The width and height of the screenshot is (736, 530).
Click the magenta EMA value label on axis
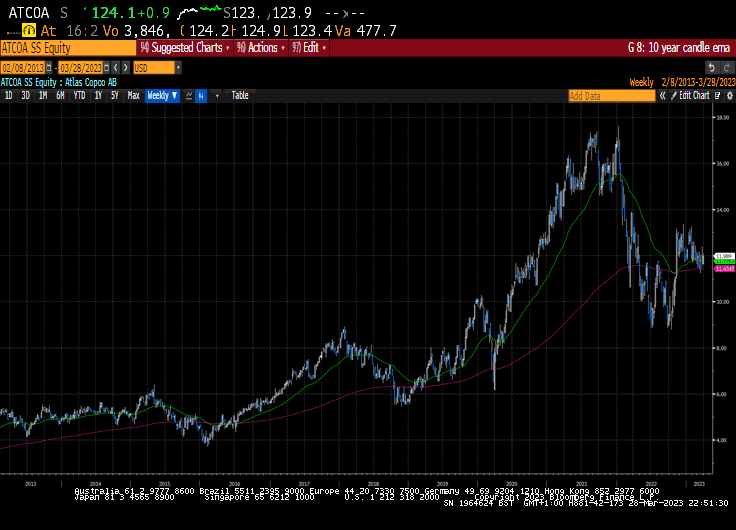tap(724, 269)
